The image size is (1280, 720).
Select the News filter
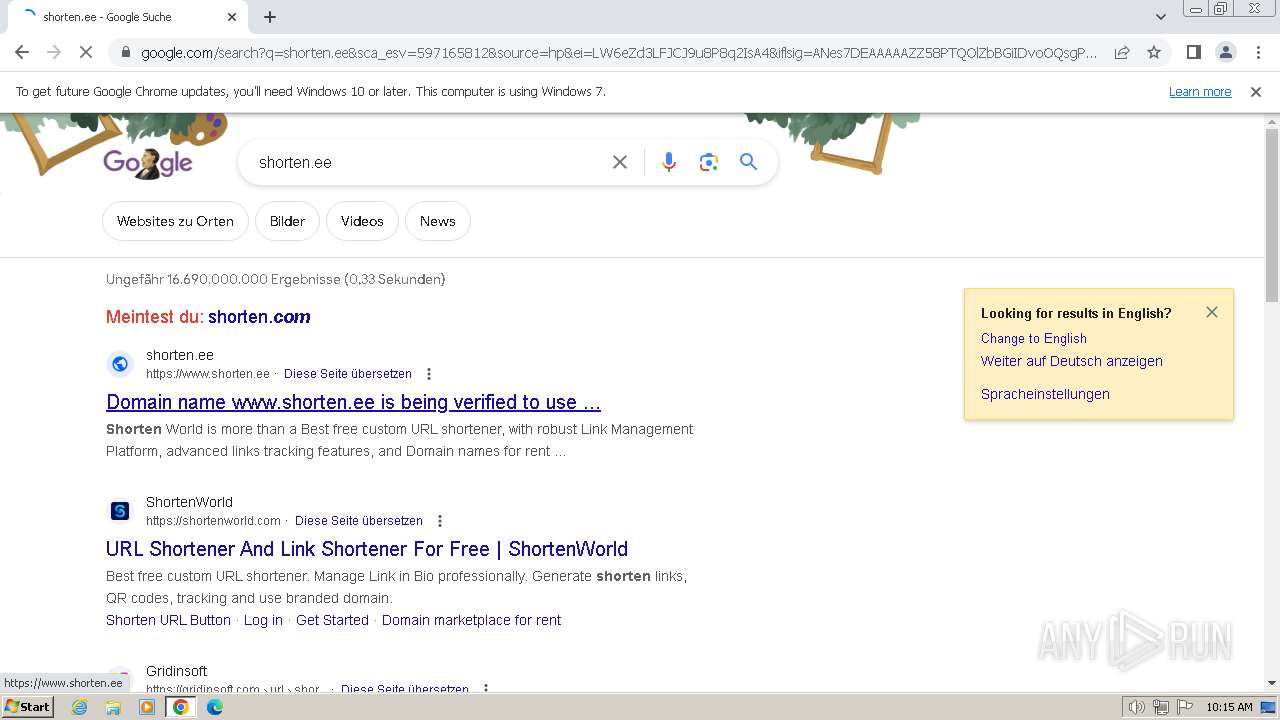click(x=437, y=221)
